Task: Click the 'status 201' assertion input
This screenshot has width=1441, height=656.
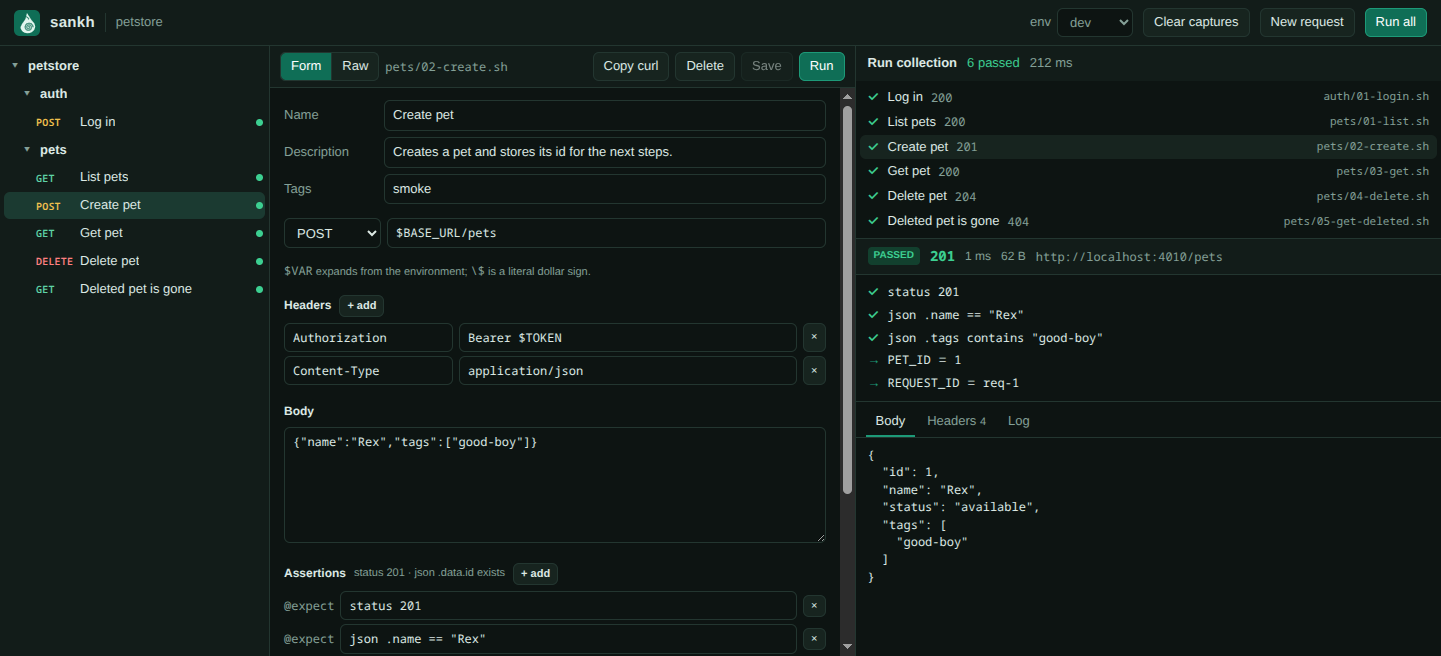Action: [568, 606]
